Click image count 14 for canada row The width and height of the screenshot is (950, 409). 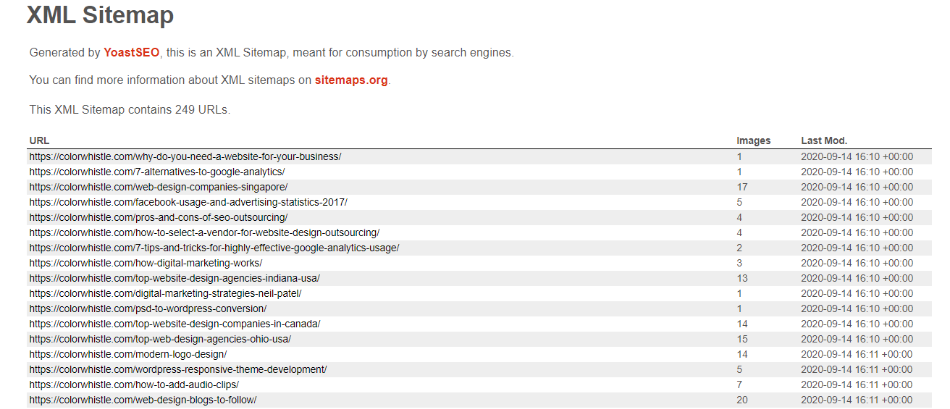pyautogui.click(x=742, y=324)
